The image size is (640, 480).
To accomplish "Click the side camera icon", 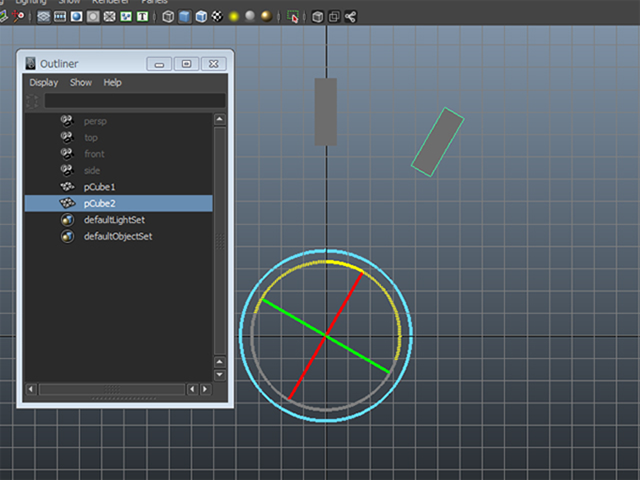I will (x=67, y=170).
